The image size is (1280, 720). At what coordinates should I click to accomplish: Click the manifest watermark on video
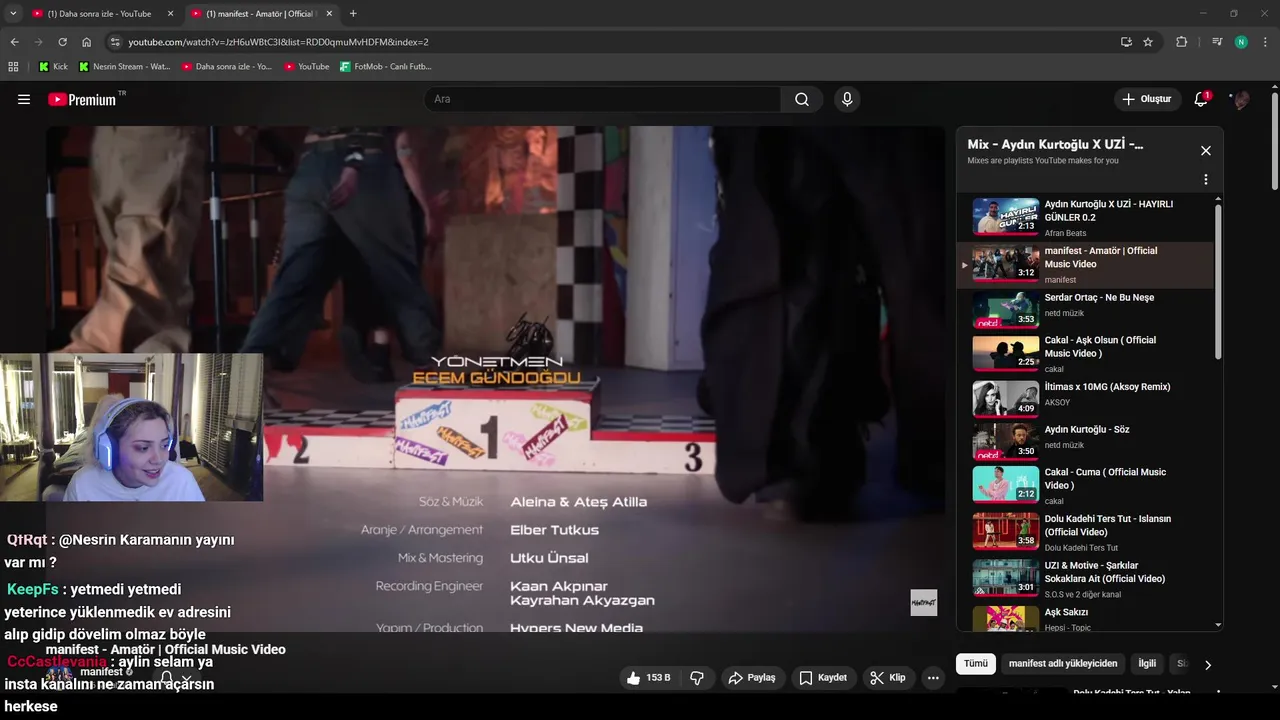point(923,602)
